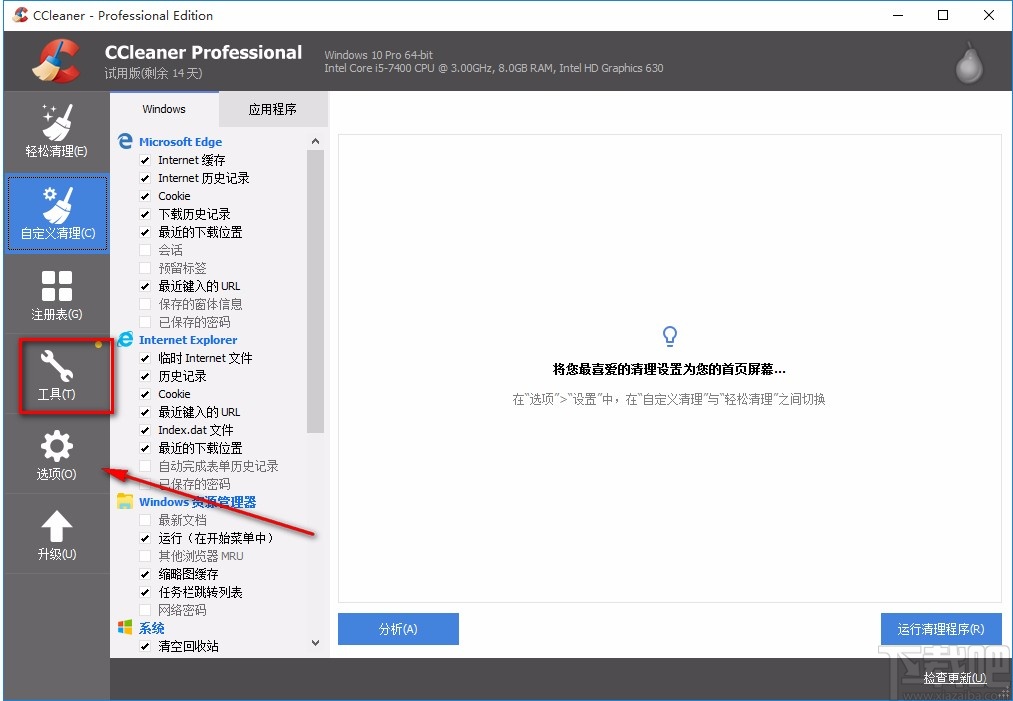Switch to the 应用程序 tab
Screen dimensions: 1013x701
273,109
